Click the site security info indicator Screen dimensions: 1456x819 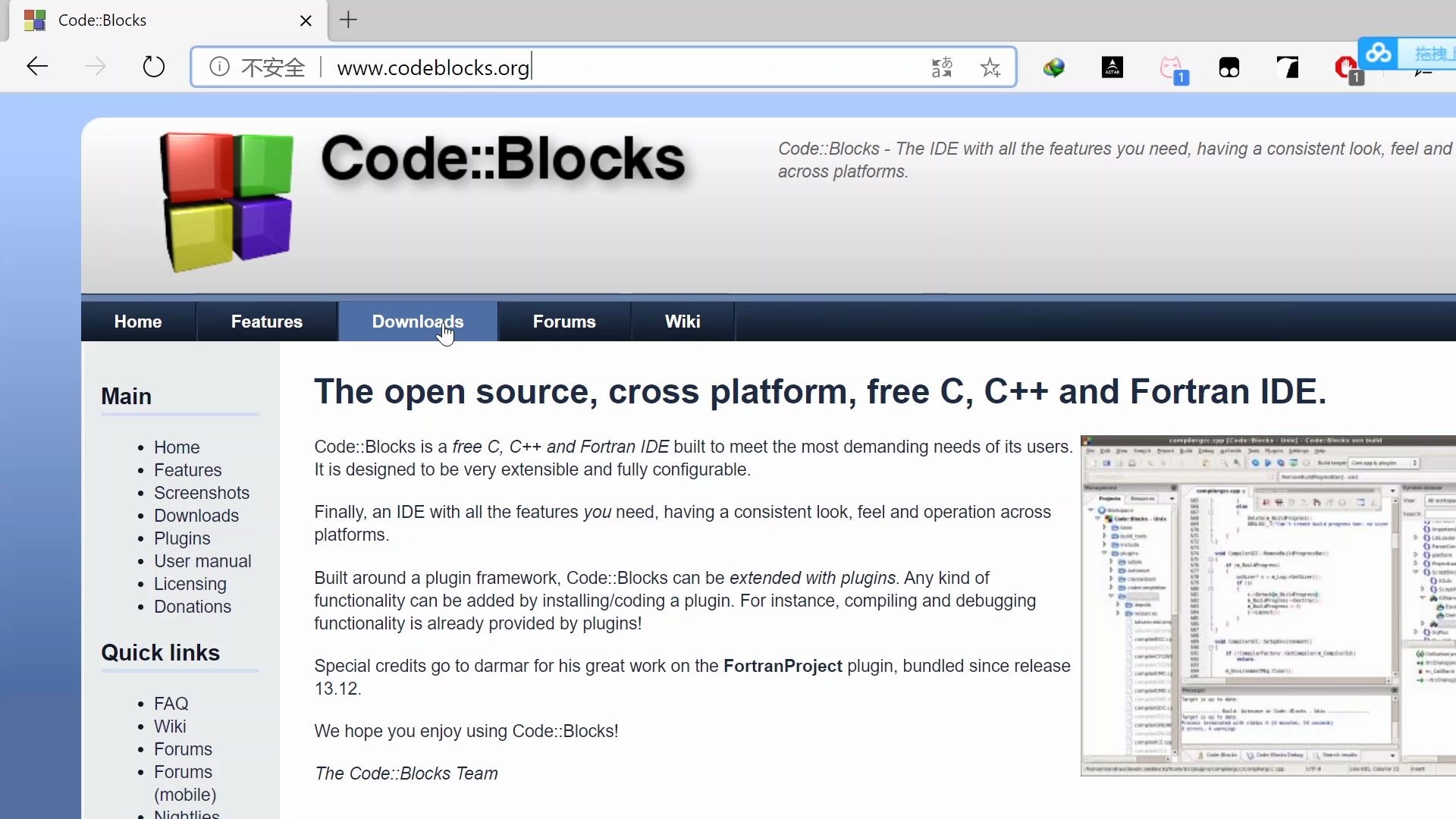pyautogui.click(x=220, y=67)
